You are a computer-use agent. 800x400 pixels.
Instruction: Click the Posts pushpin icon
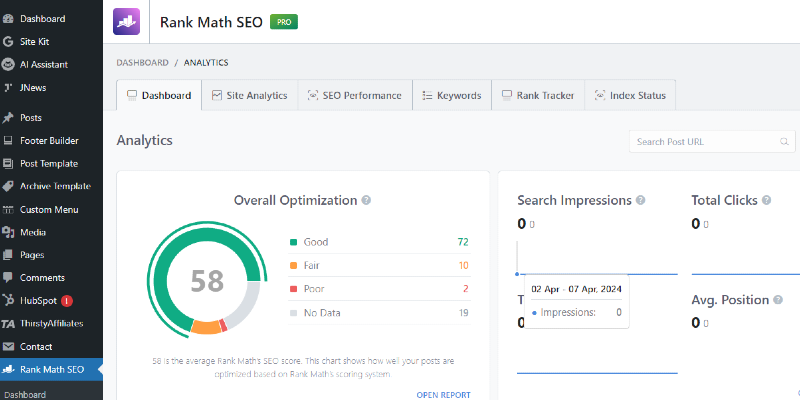coord(8,118)
